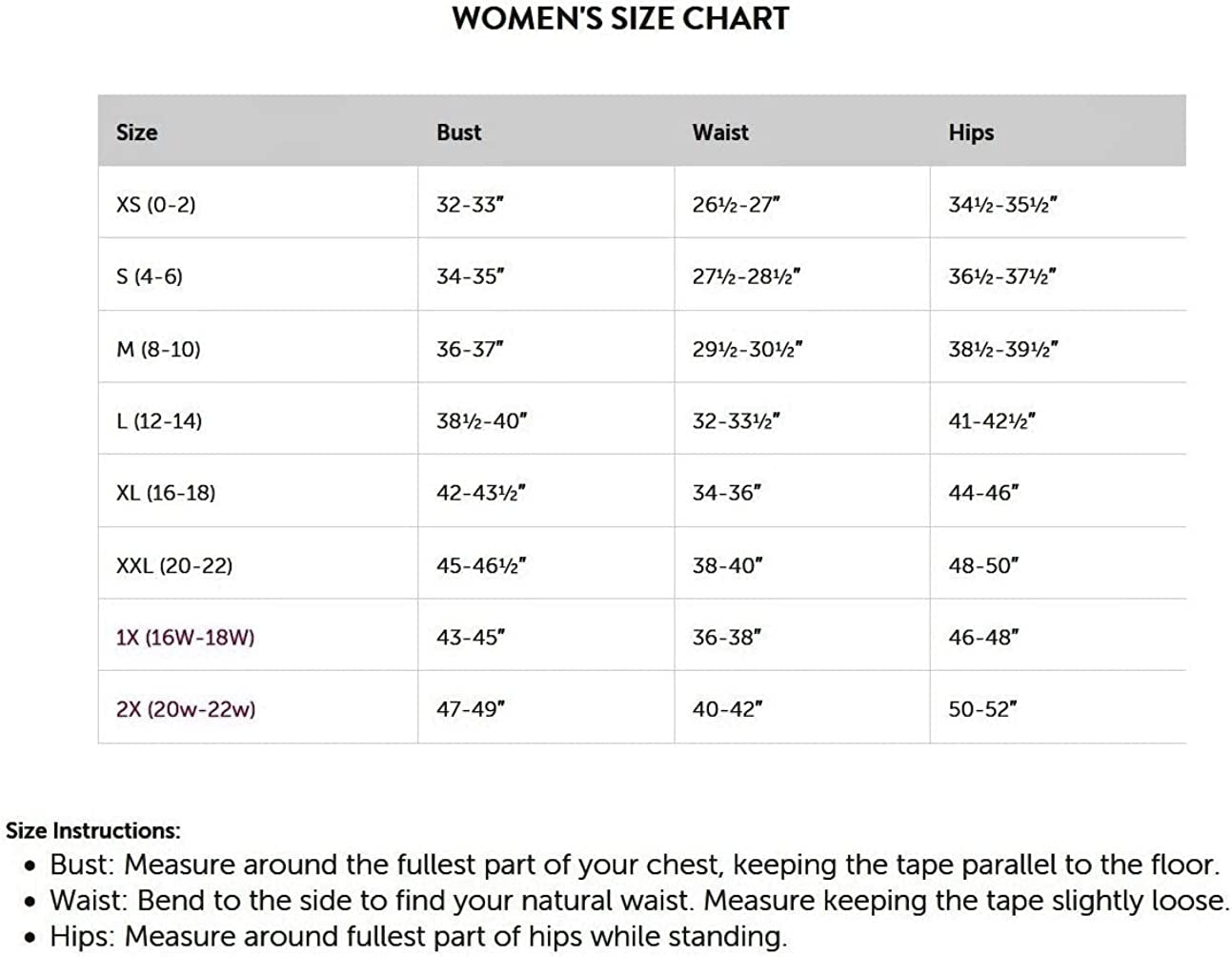
Task: Click the Bust column header
Action: tap(458, 132)
